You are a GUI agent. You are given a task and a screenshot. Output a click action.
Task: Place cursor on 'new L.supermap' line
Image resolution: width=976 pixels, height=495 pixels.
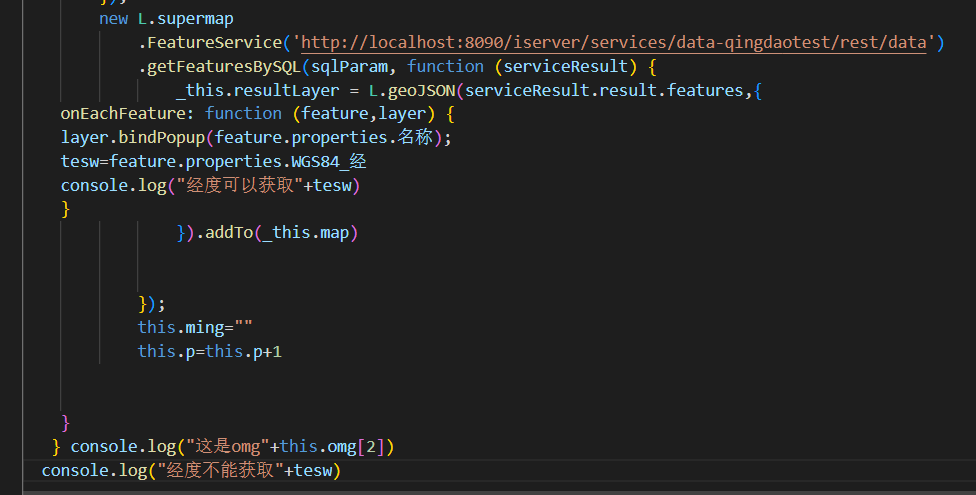coord(166,19)
